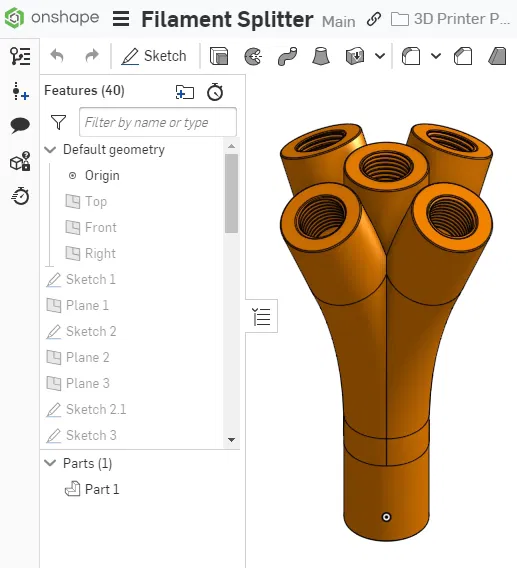Open the 3D Printer folder link
Screen dimensions: 517x568
(x=450, y=19)
